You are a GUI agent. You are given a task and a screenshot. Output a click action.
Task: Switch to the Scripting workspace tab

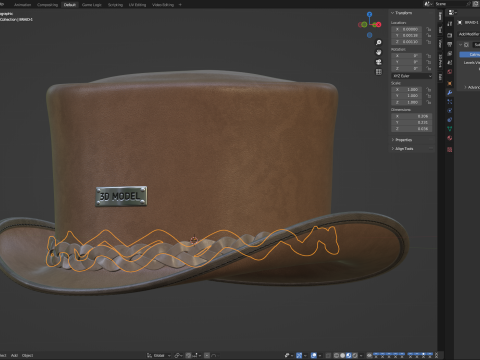tap(115, 5)
